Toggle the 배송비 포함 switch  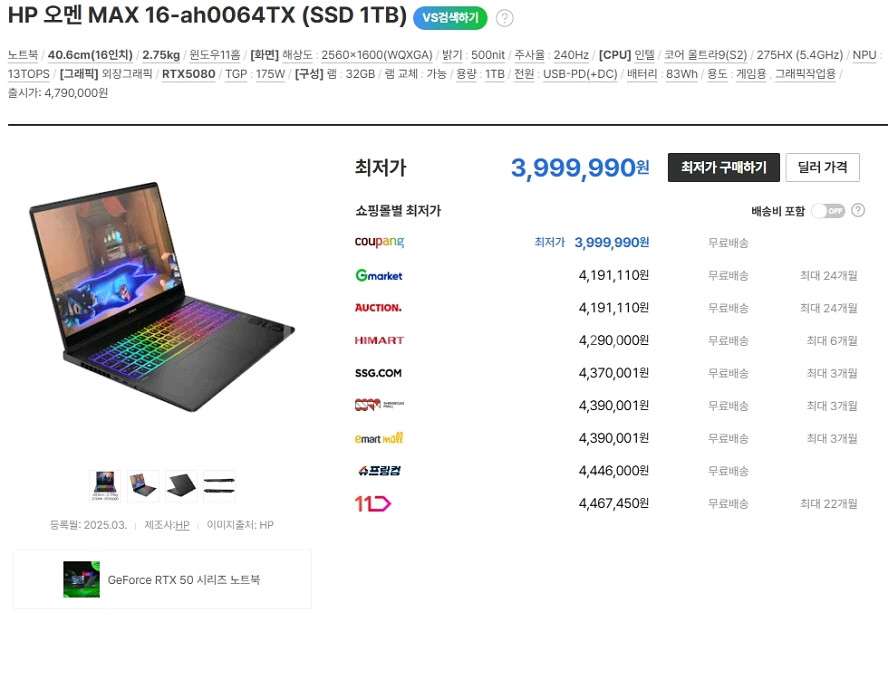[x=828, y=211]
